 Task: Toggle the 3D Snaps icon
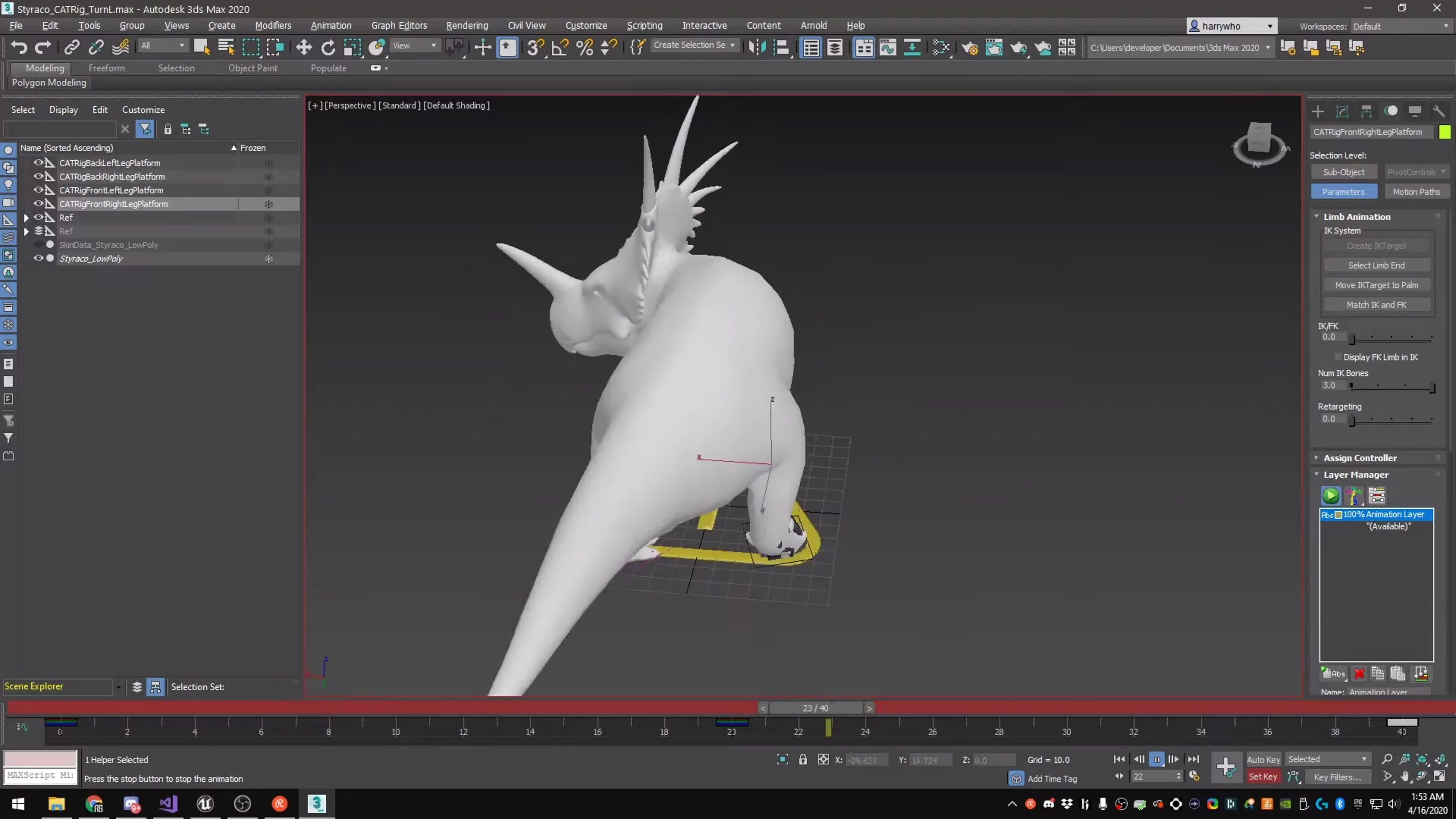[535, 48]
